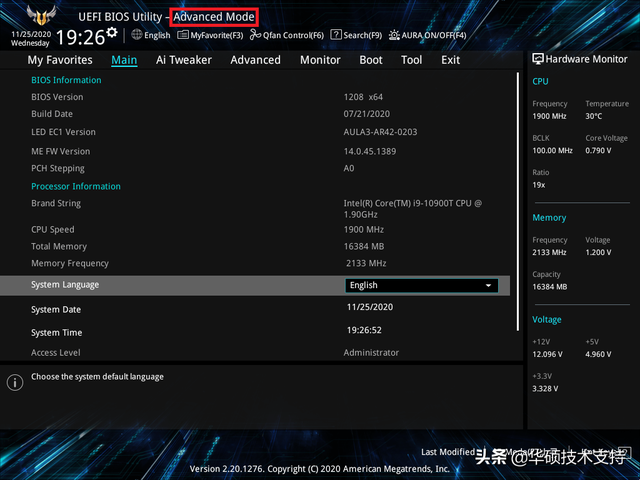This screenshot has width=640, height=480.
Task: Click the System Language row label
Action: click(65, 285)
